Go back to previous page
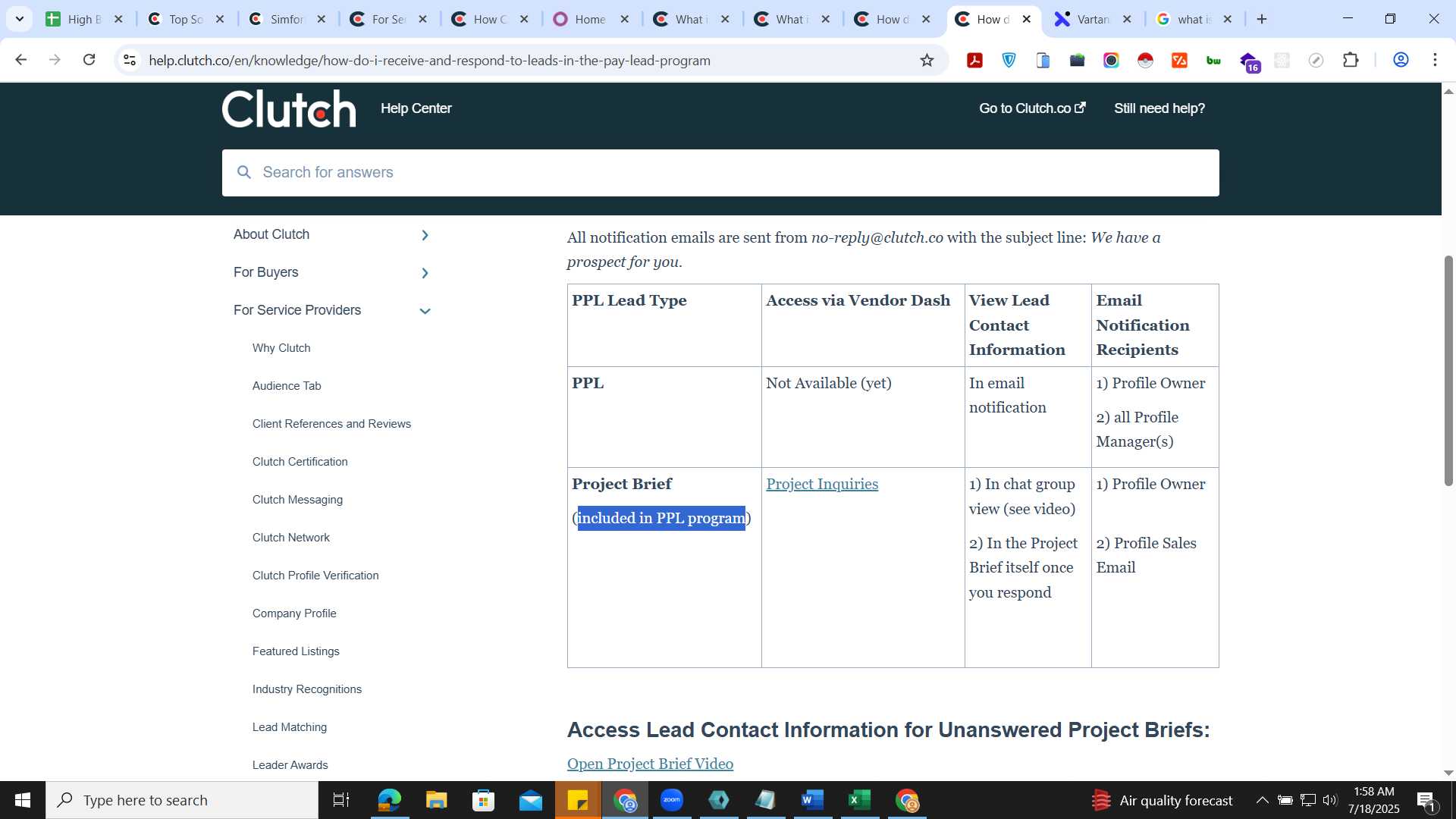Image resolution: width=1456 pixels, height=819 pixels. click(21, 60)
